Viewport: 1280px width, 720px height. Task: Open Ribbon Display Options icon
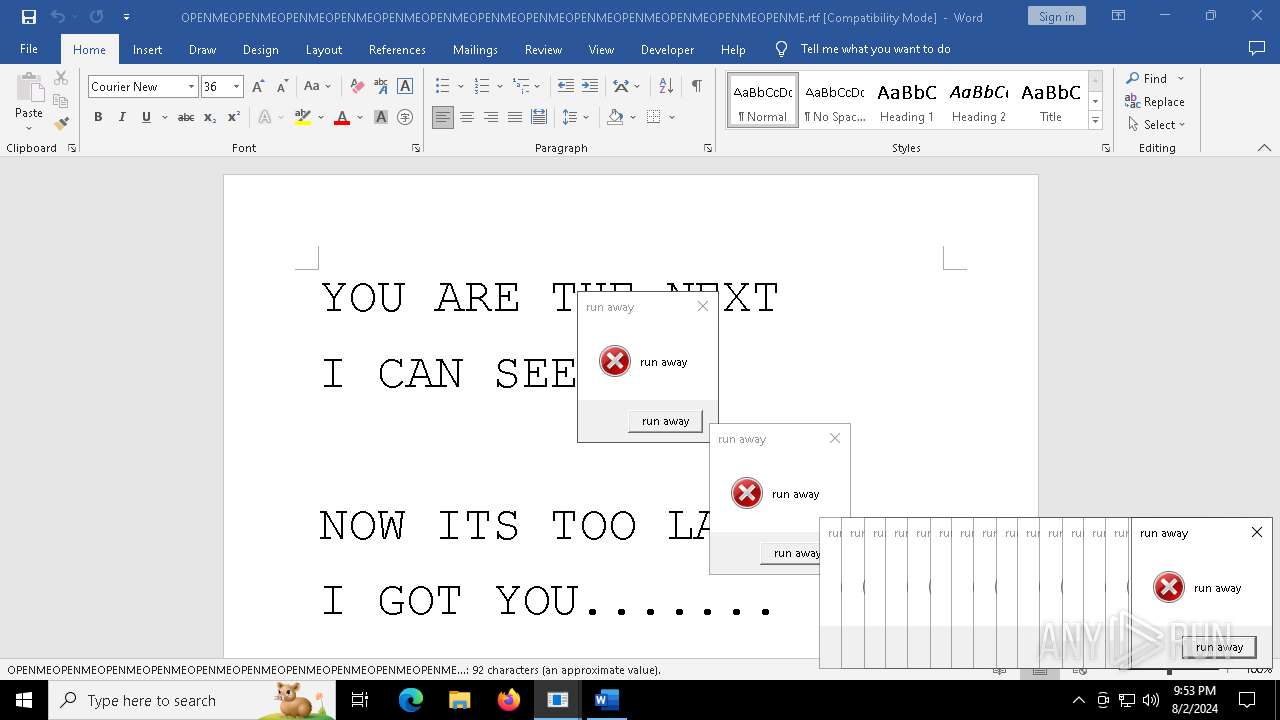[1119, 17]
